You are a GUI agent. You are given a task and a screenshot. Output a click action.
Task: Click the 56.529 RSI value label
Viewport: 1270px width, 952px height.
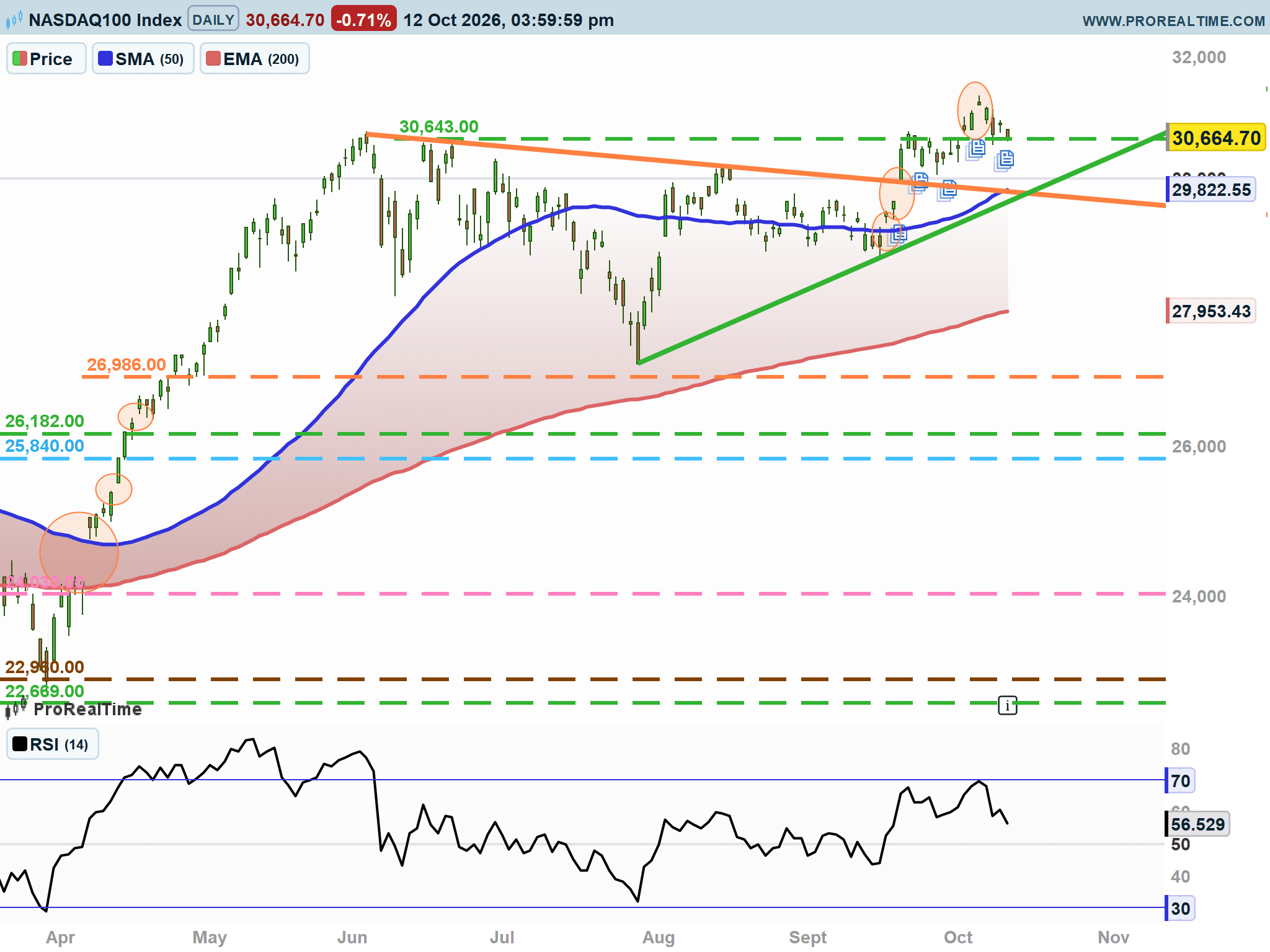[1197, 824]
